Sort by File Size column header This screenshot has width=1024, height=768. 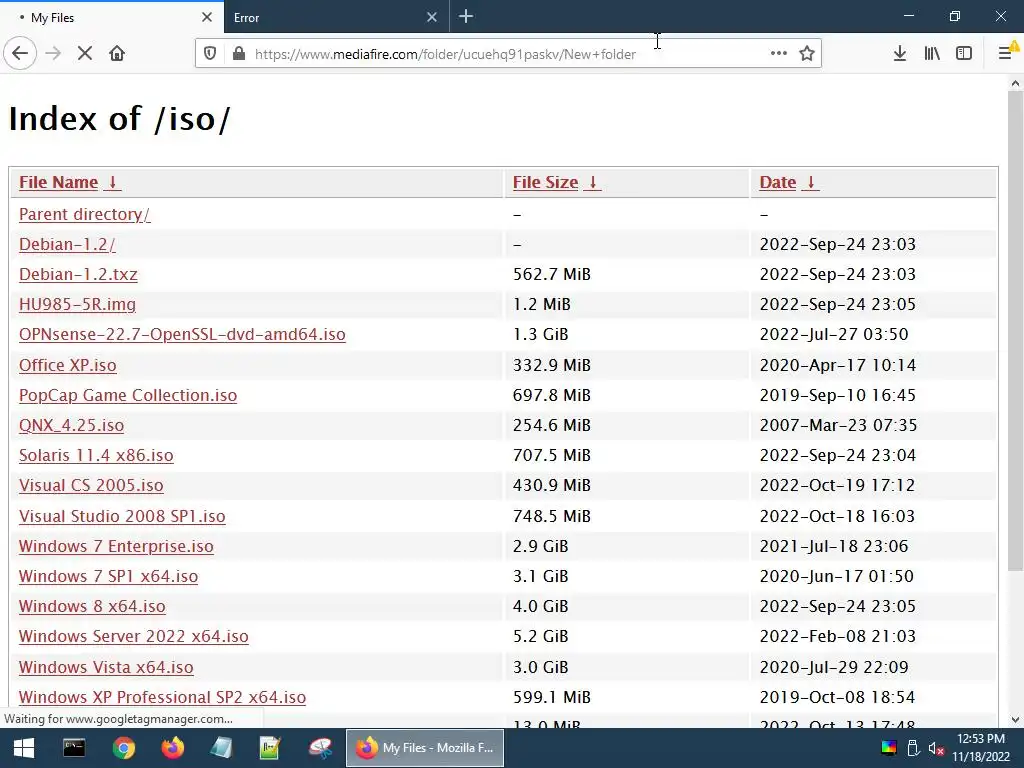(545, 182)
